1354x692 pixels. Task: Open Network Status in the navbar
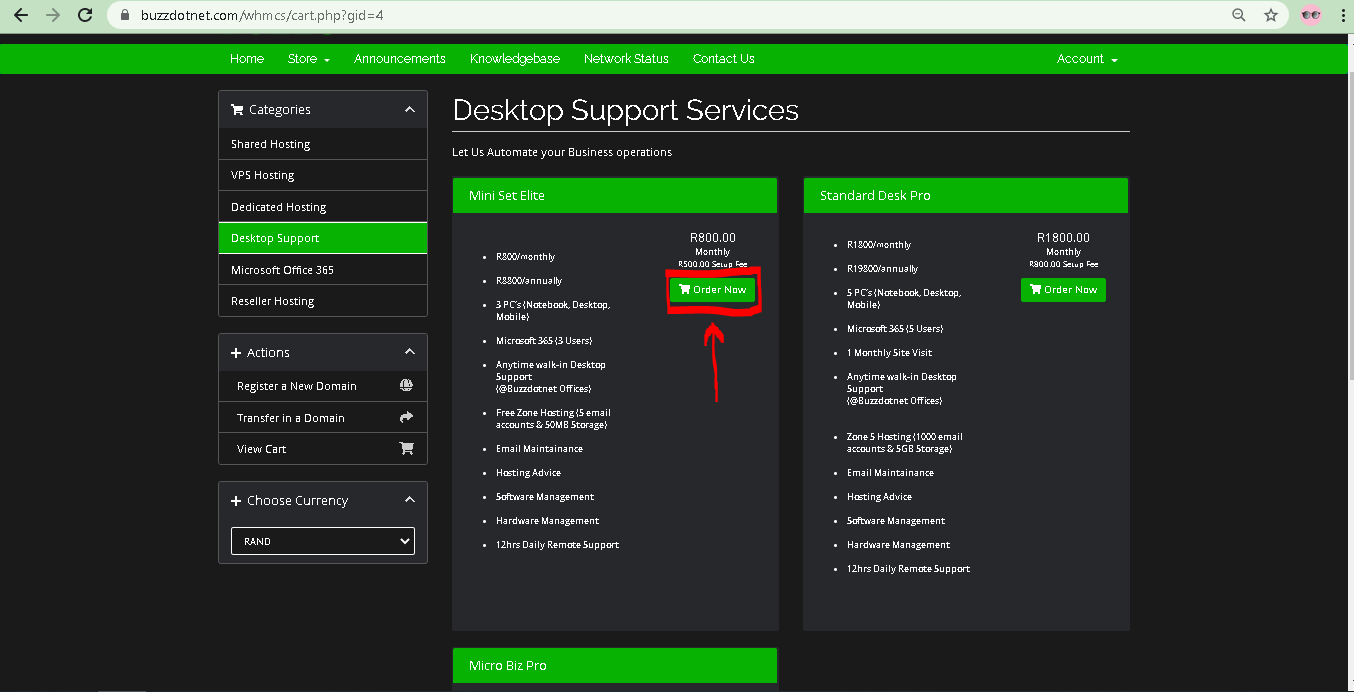coord(626,59)
